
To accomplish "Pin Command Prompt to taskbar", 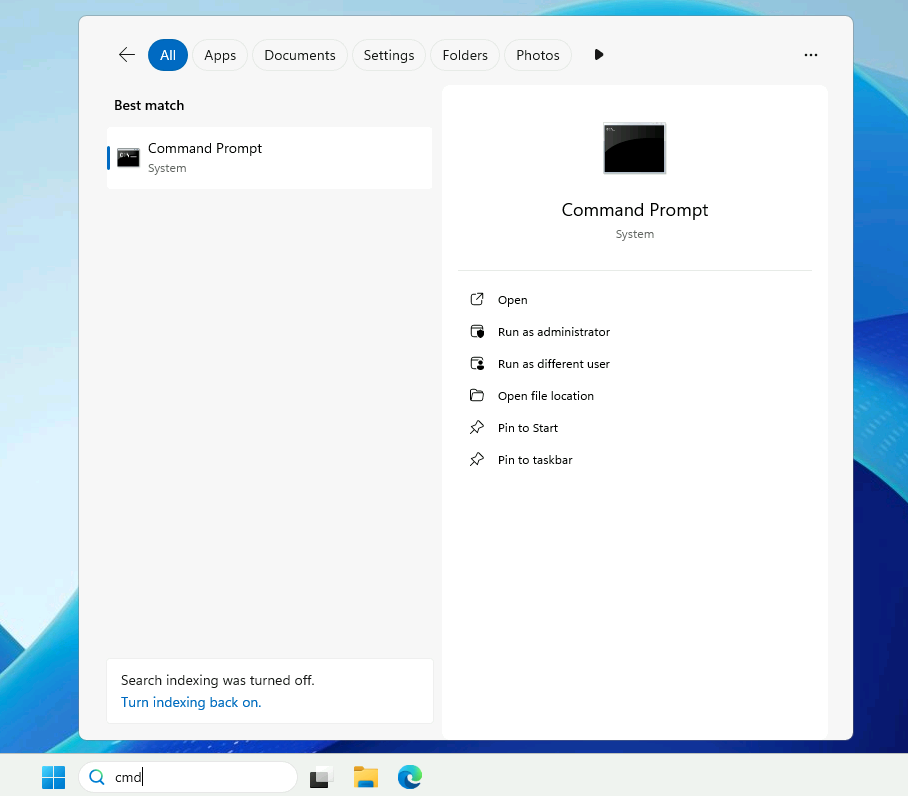I will point(535,460).
